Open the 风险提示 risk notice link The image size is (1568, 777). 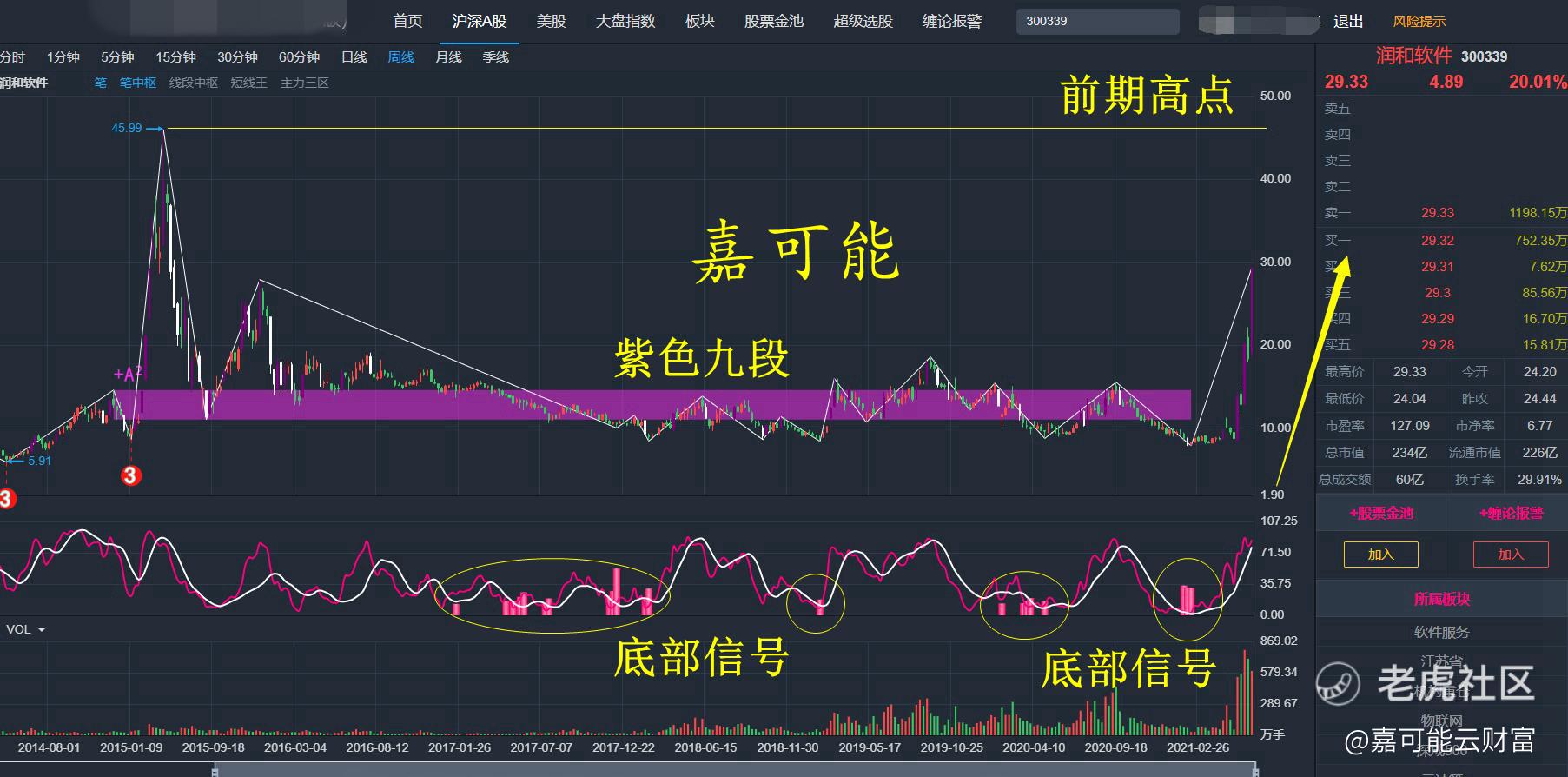1419,21
